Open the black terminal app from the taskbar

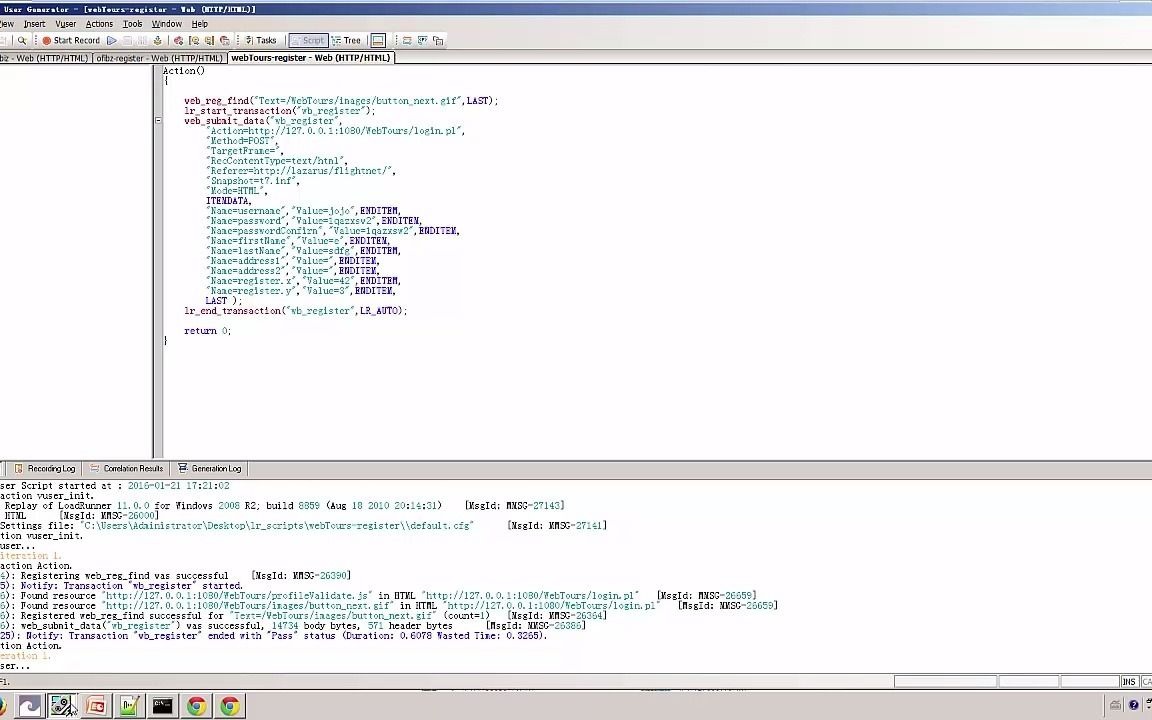[162, 706]
